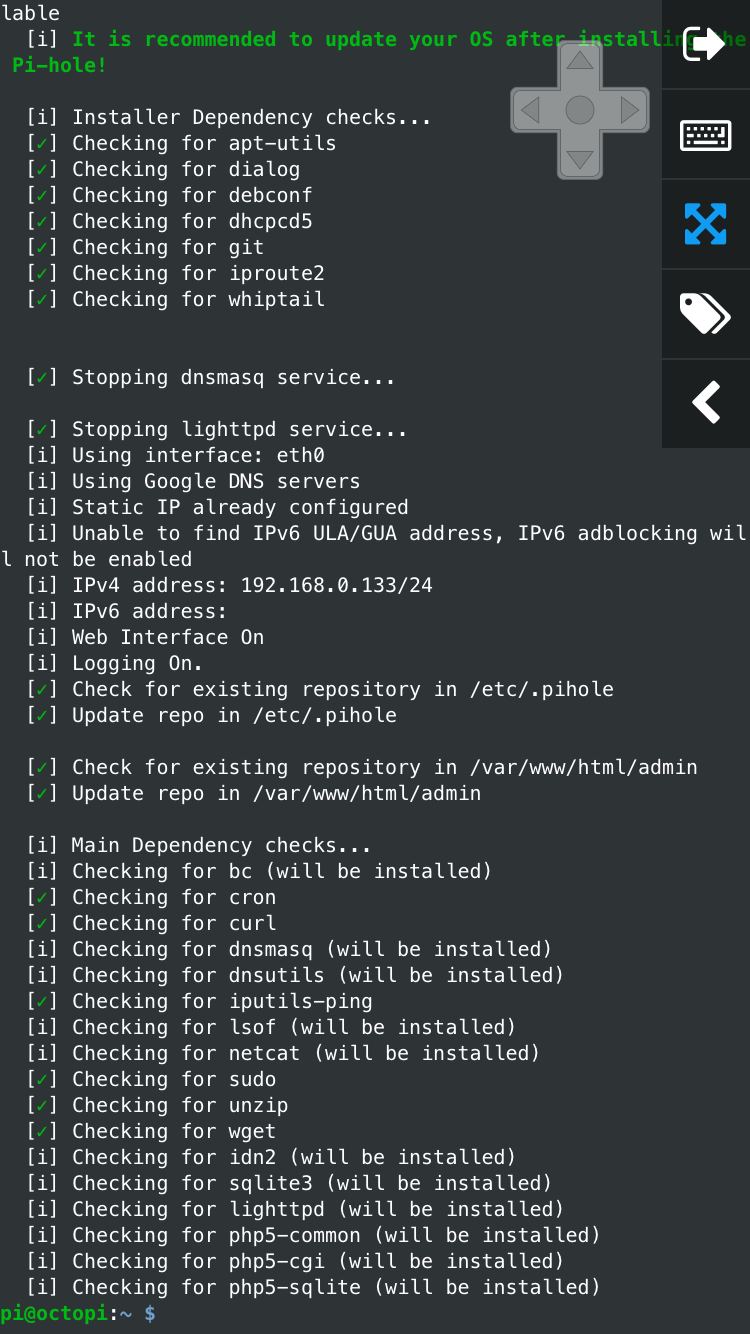This screenshot has width=750, height=1334.
Task: Tap the D-pad center button
Action: click(580, 110)
